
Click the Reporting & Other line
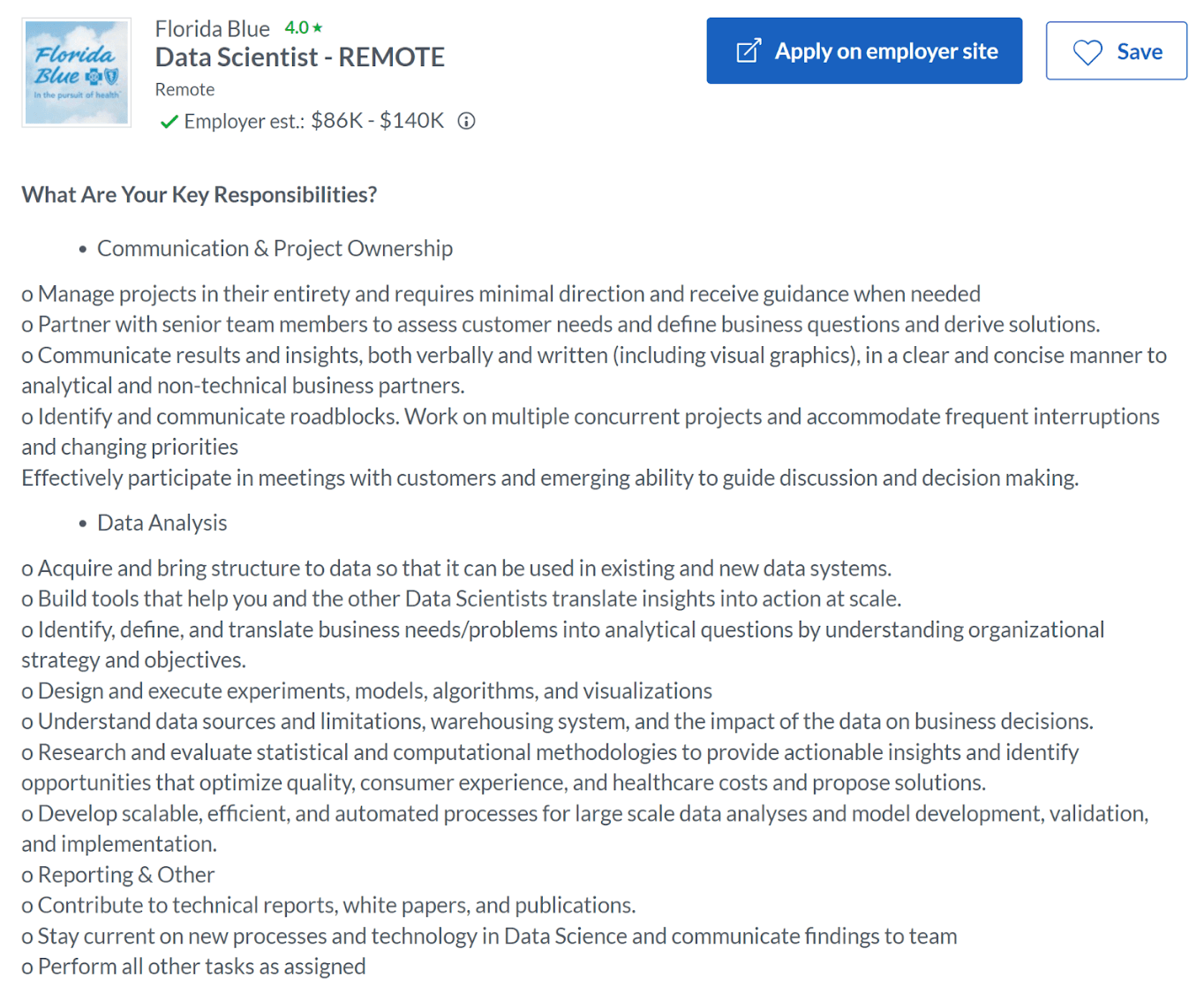click(x=117, y=874)
